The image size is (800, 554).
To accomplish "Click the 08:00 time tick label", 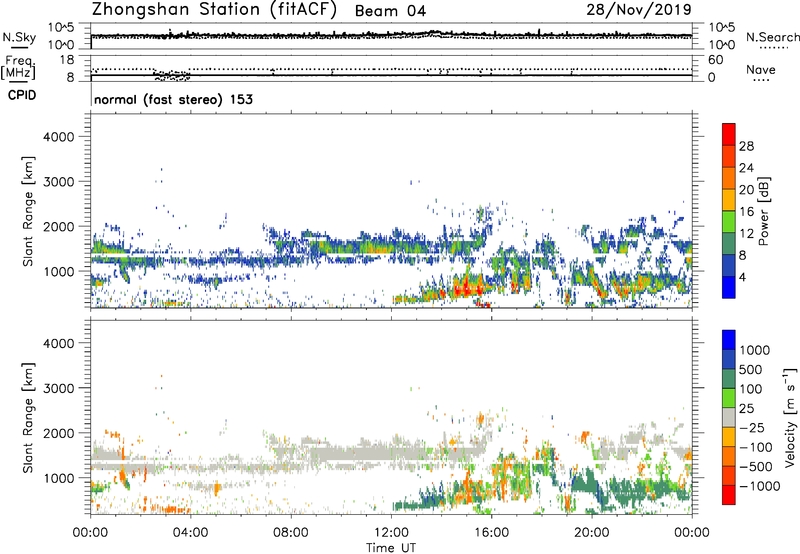I will click(291, 533).
